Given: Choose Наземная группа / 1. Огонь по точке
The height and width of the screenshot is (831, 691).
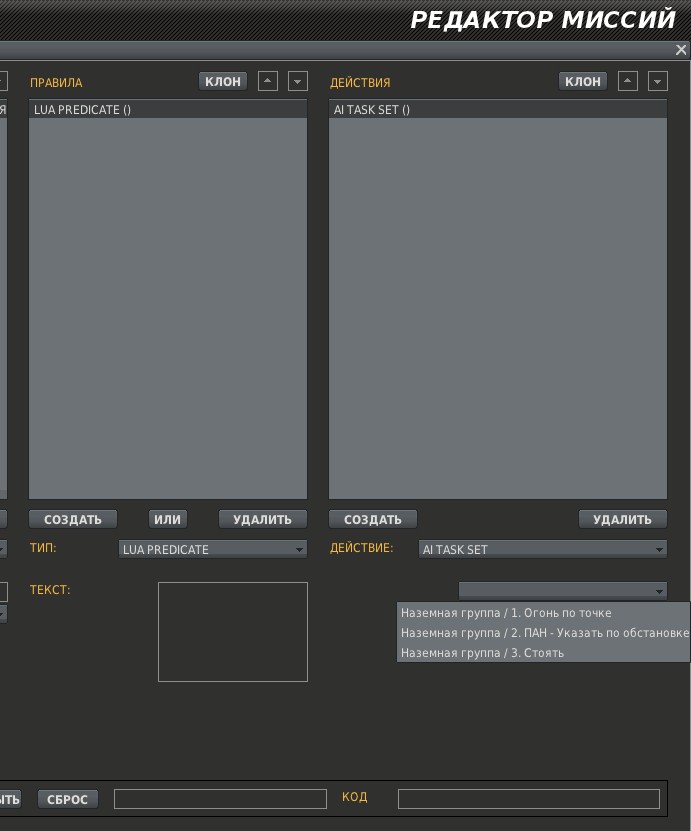Looking at the screenshot, I should click(x=544, y=613).
